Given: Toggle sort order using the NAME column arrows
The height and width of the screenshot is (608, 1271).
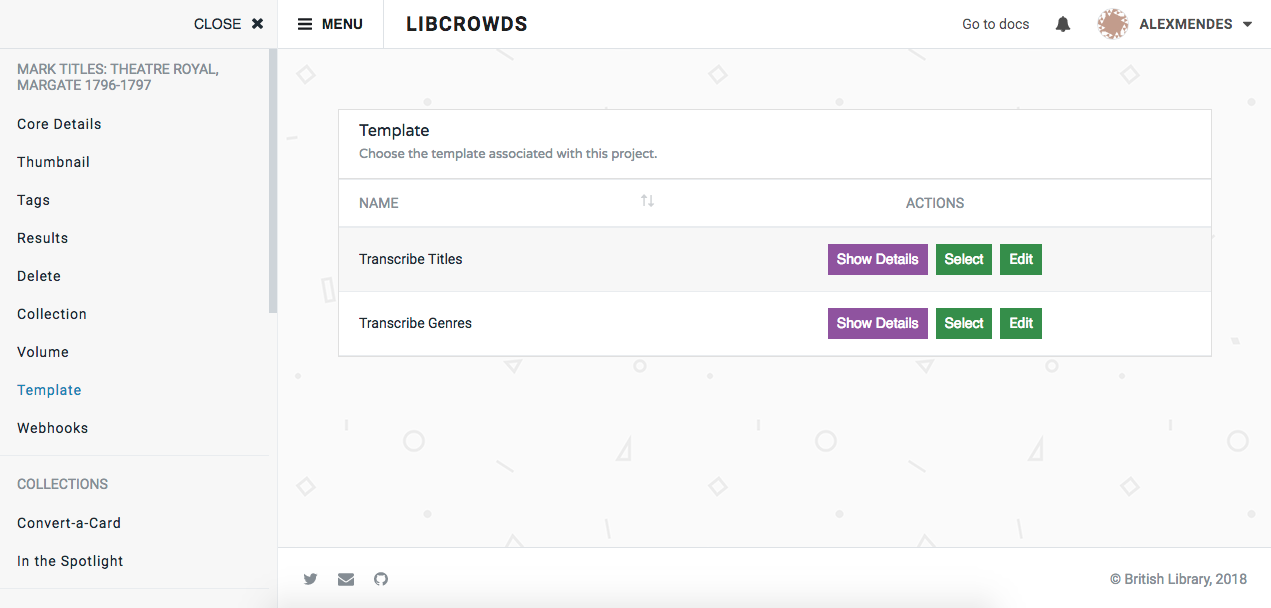Looking at the screenshot, I should (647, 200).
